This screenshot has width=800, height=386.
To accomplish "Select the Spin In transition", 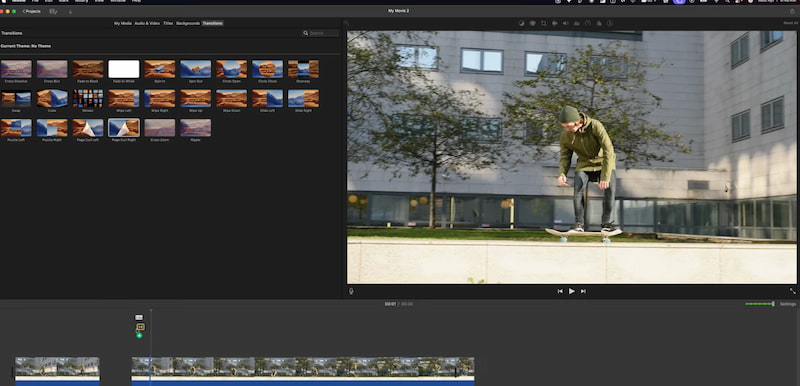I will pos(160,69).
